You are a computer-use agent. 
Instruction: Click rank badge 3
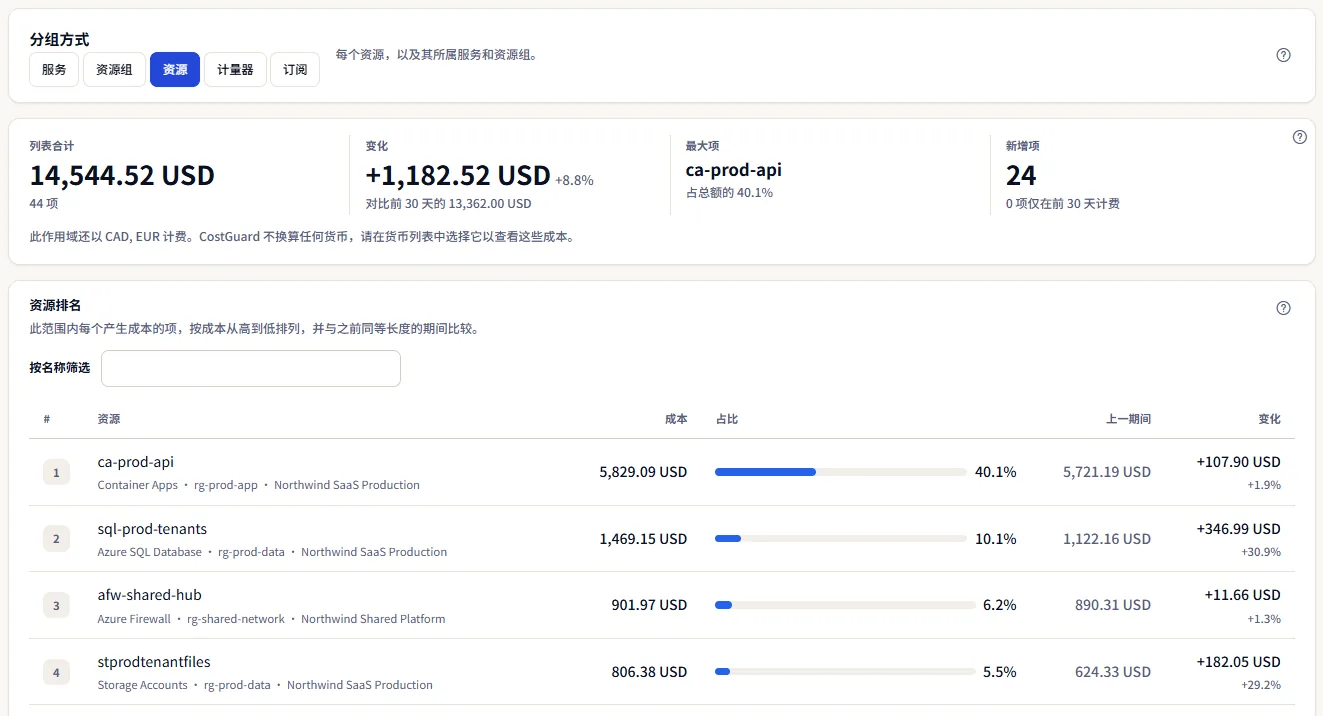click(56, 605)
